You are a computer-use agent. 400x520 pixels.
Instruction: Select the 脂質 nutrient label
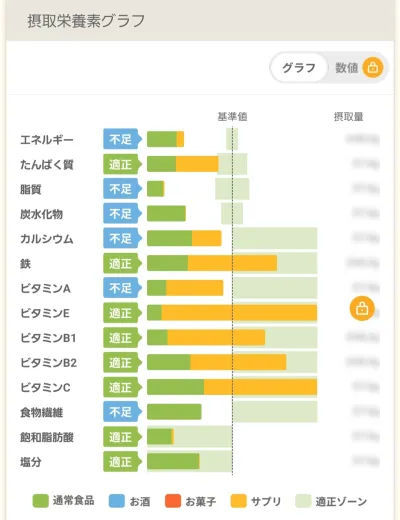point(31,189)
